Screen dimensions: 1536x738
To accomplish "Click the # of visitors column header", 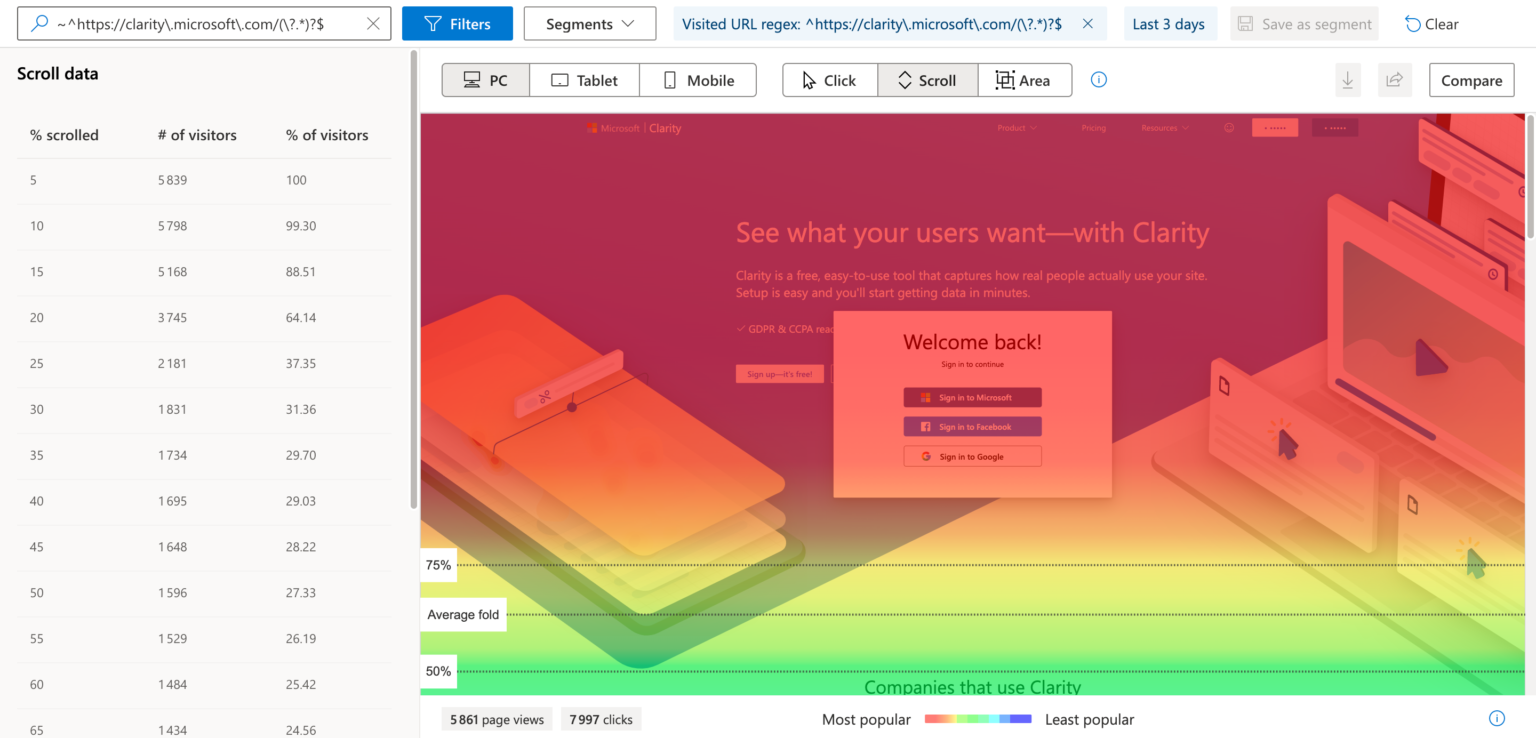I will coord(197,135).
